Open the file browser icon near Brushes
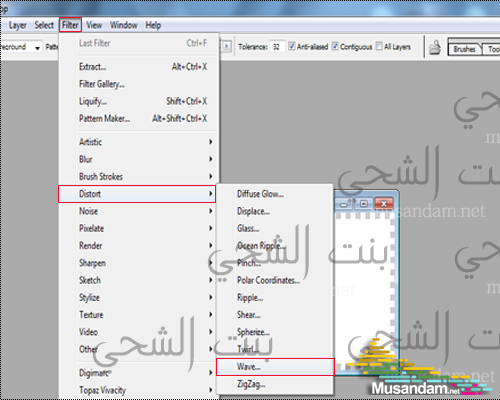This screenshot has height=400, width=500. pyautogui.click(x=435, y=48)
